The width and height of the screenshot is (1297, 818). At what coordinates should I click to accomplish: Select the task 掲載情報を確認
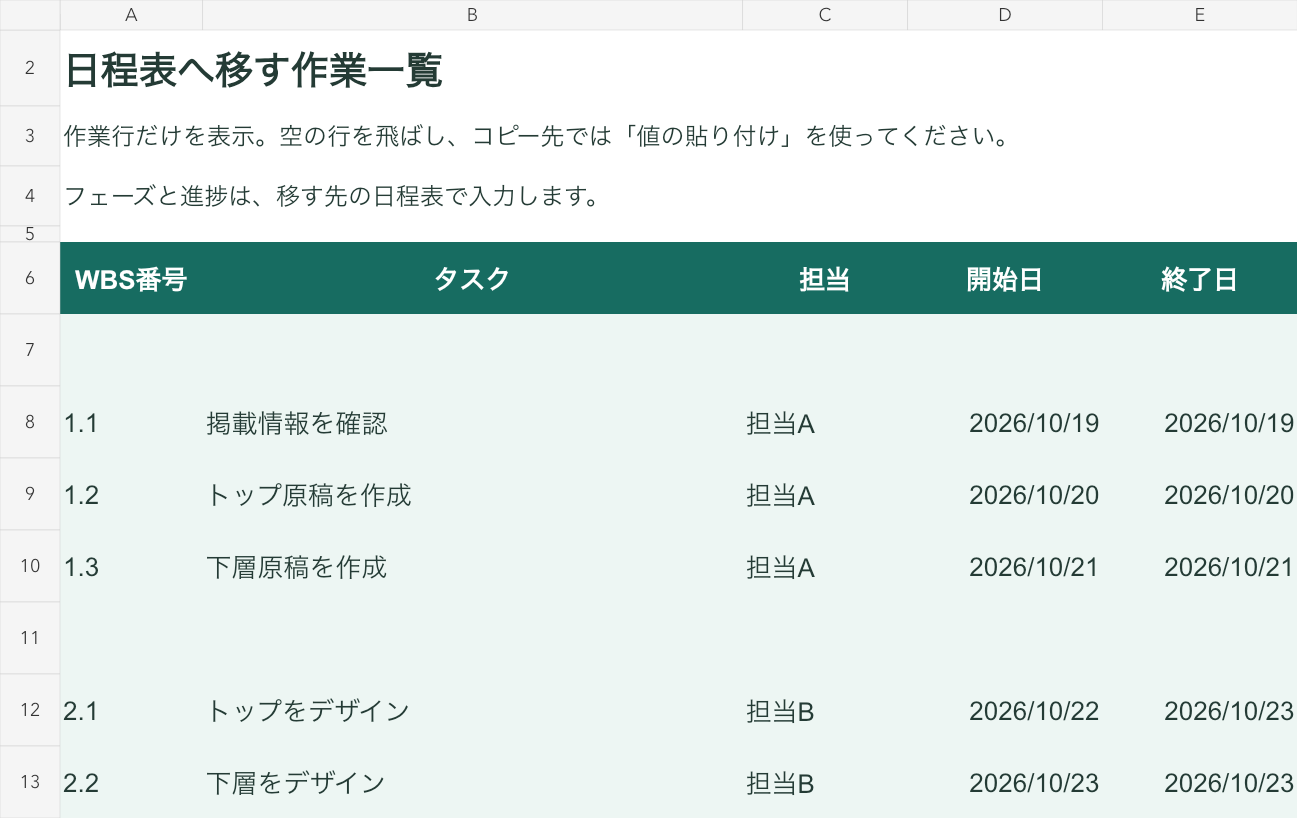[472, 423]
